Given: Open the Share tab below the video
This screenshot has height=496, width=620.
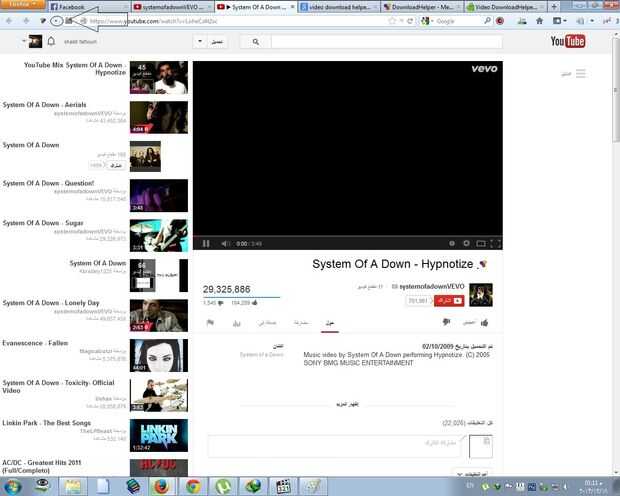Looking at the screenshot, I should pos(301,323).
